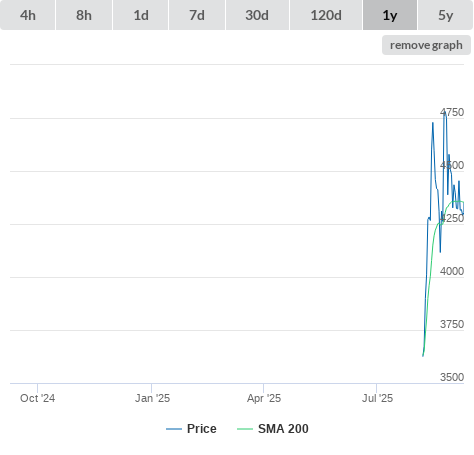Click the green SMA 200 legend line swatch

pyautogui.click(x=245, y=429)
